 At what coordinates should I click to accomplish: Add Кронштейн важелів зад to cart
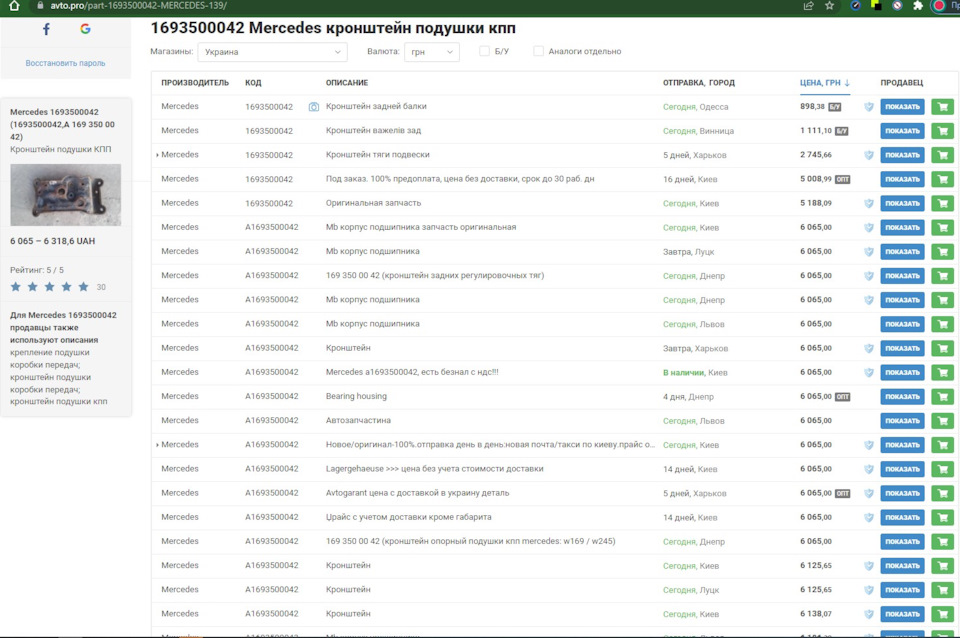(942, 130)
